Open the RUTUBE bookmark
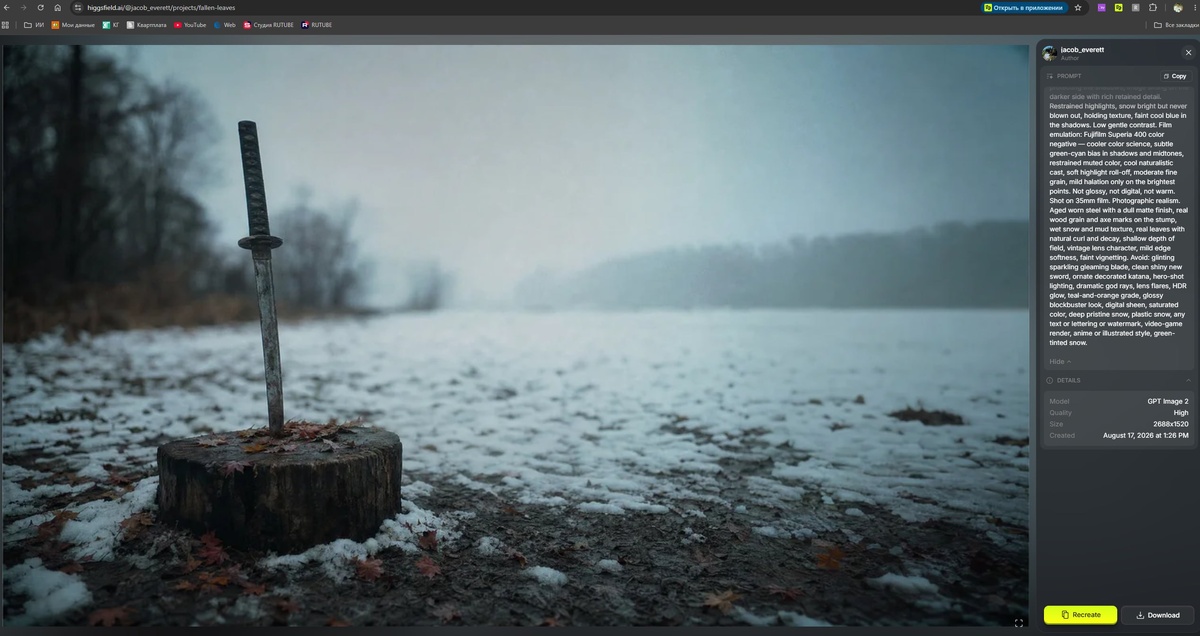 317,25
